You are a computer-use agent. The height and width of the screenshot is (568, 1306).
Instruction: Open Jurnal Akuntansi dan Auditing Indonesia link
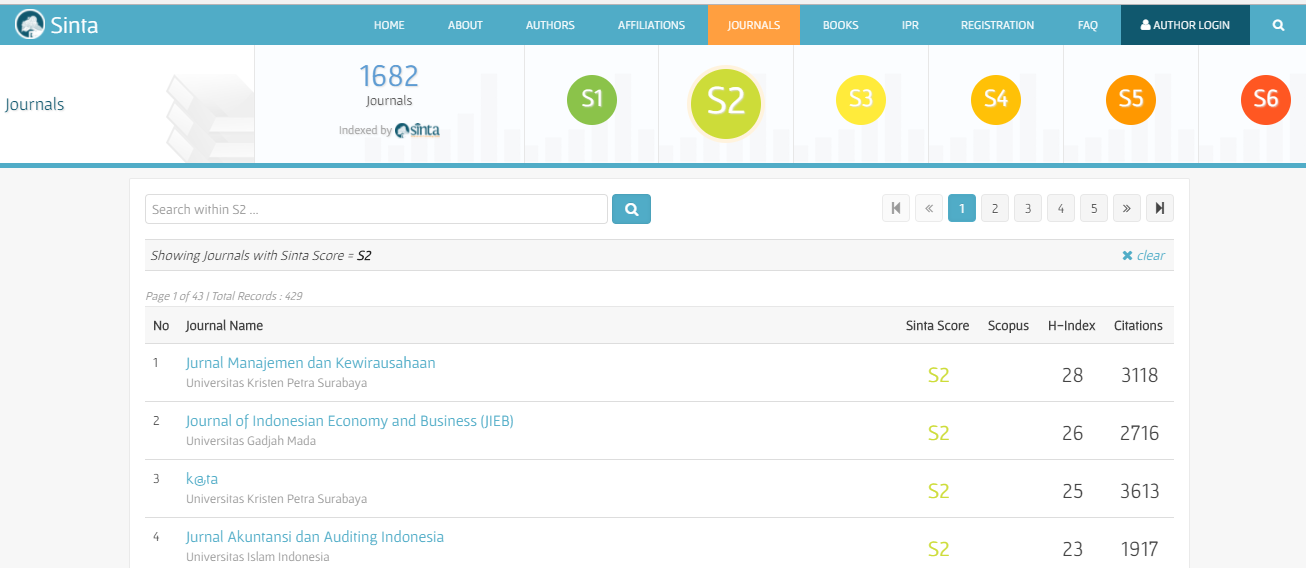(314, 537)
